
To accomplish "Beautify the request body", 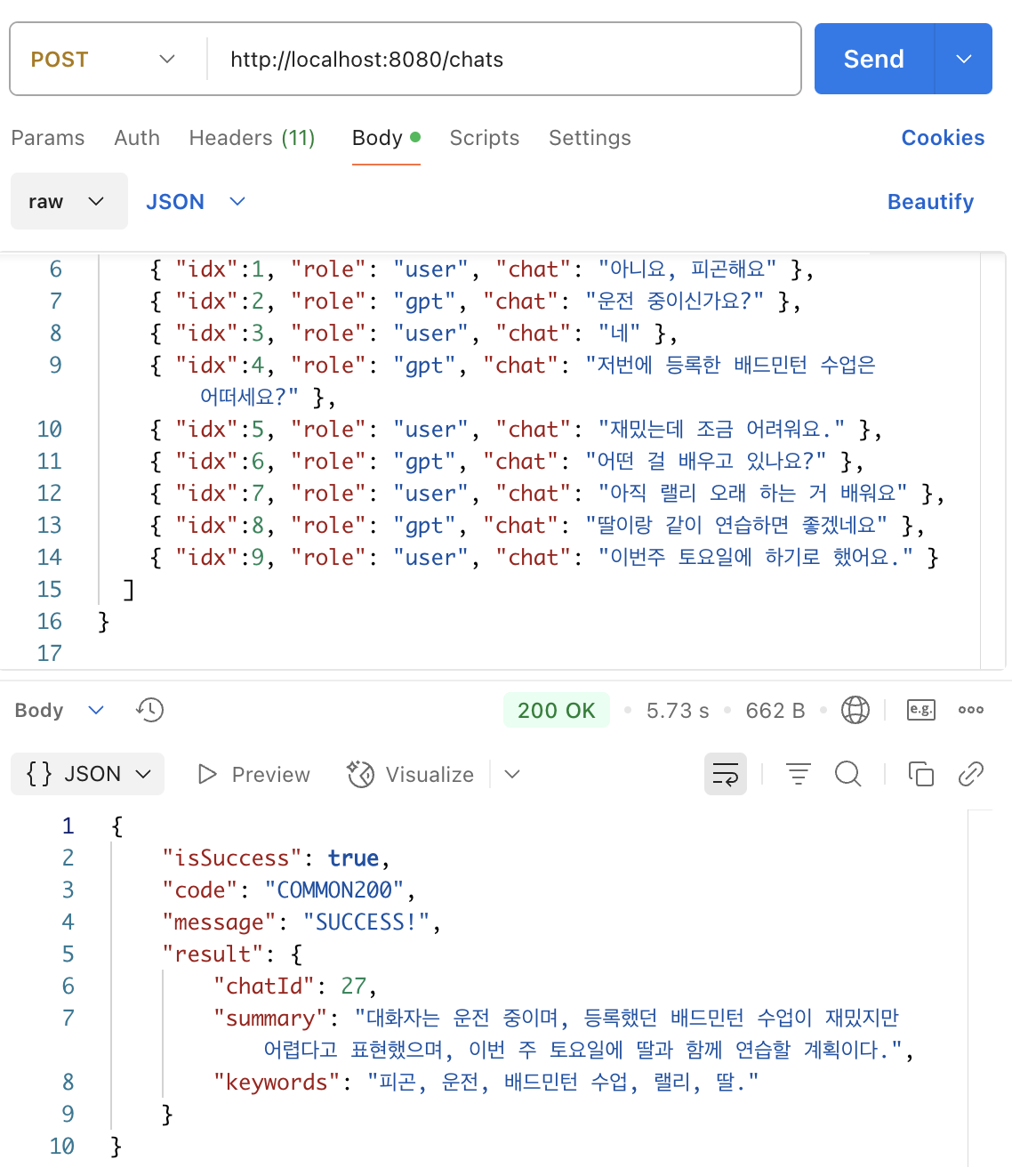I will tap(930, 202).
